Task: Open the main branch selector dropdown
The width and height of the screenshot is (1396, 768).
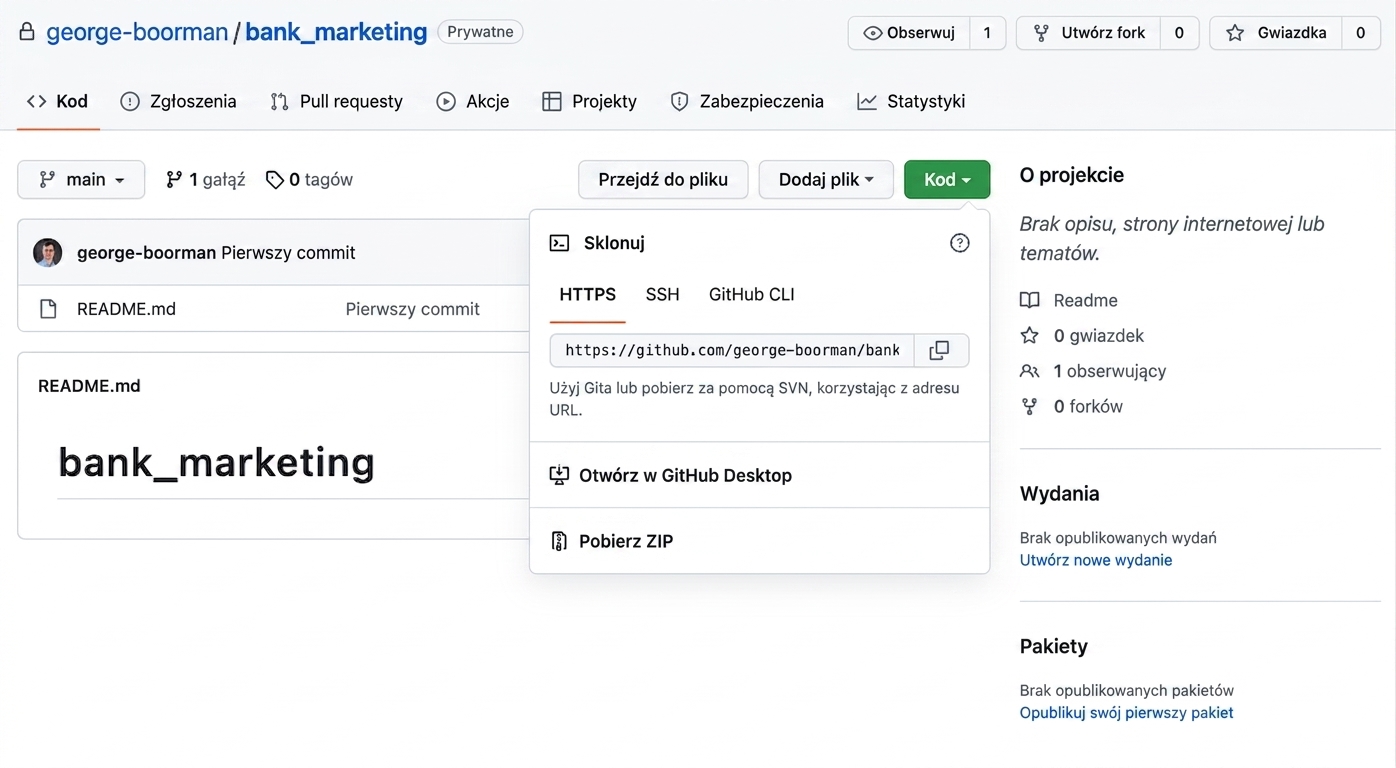Action: 81,180
